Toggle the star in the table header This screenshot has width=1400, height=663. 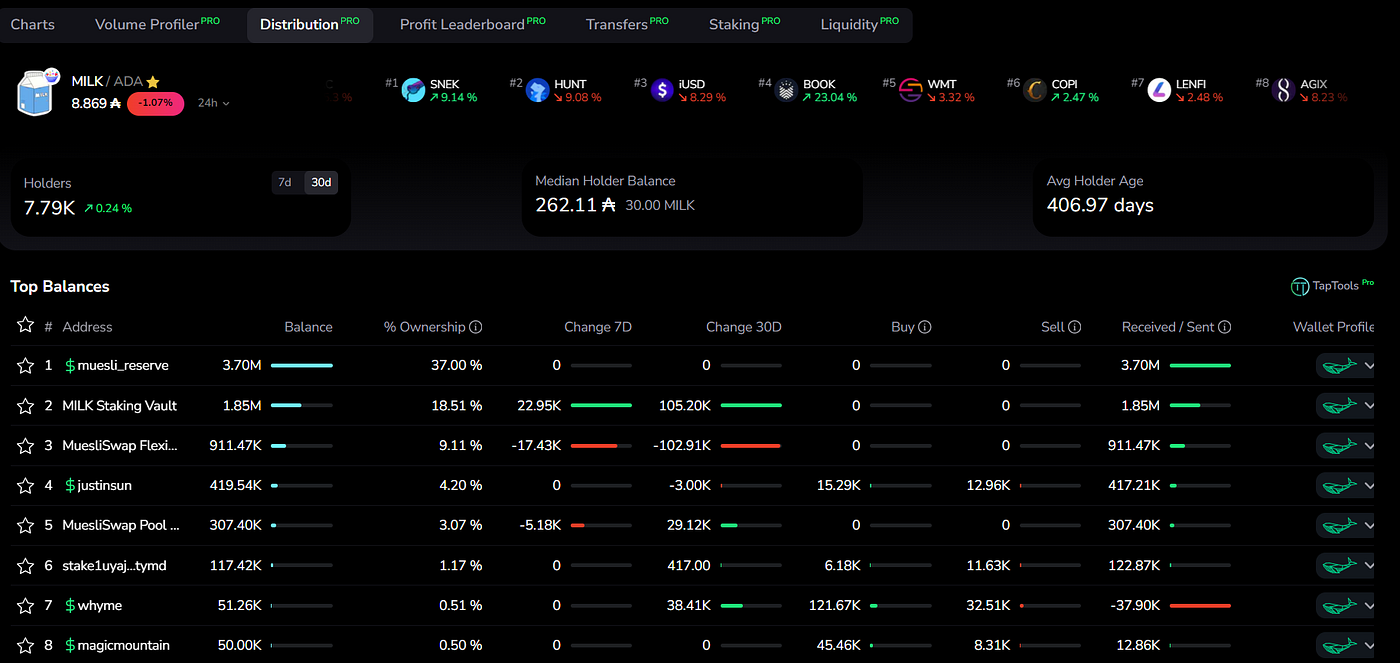click(x=25, y=325)
